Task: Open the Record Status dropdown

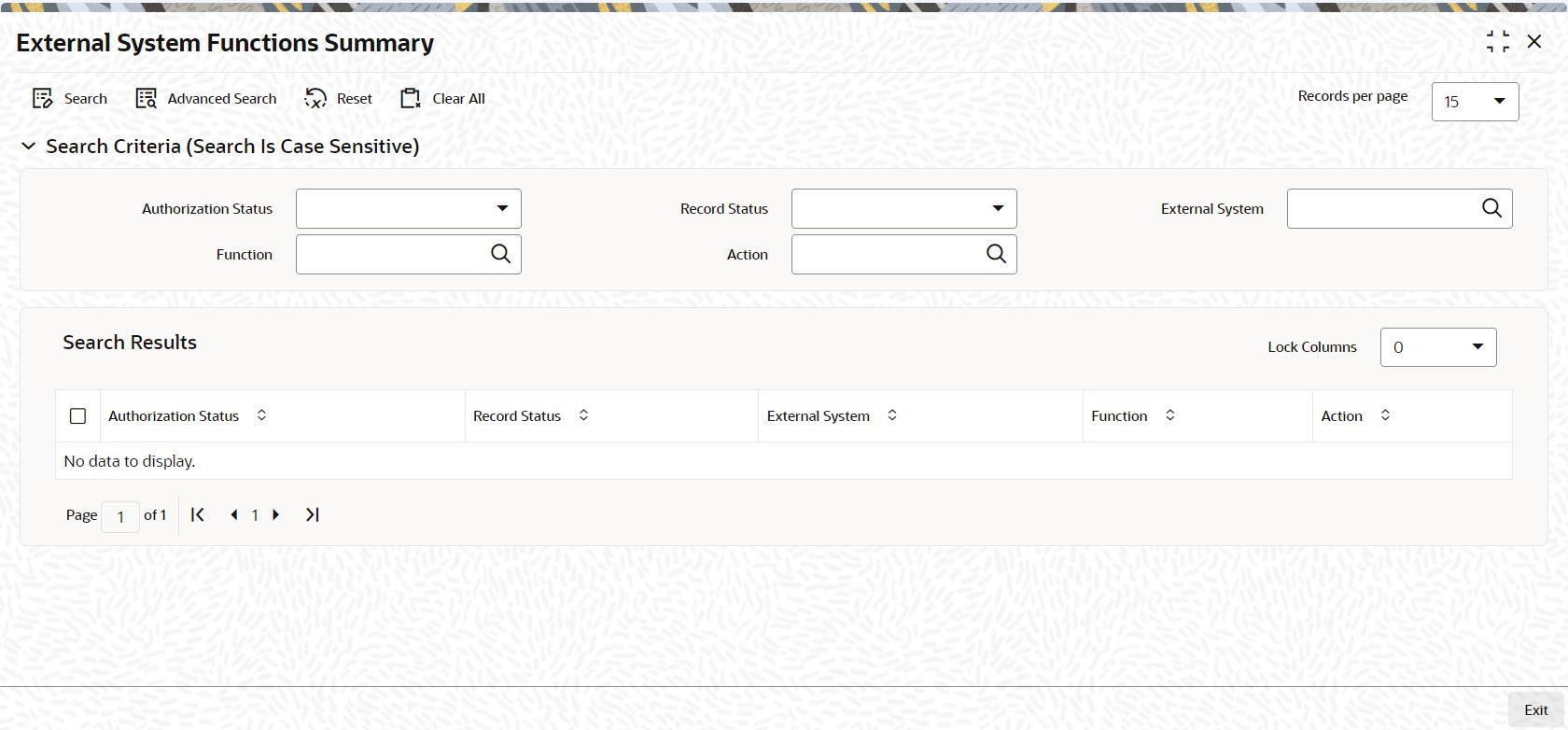Action: [x=904, y=209]
